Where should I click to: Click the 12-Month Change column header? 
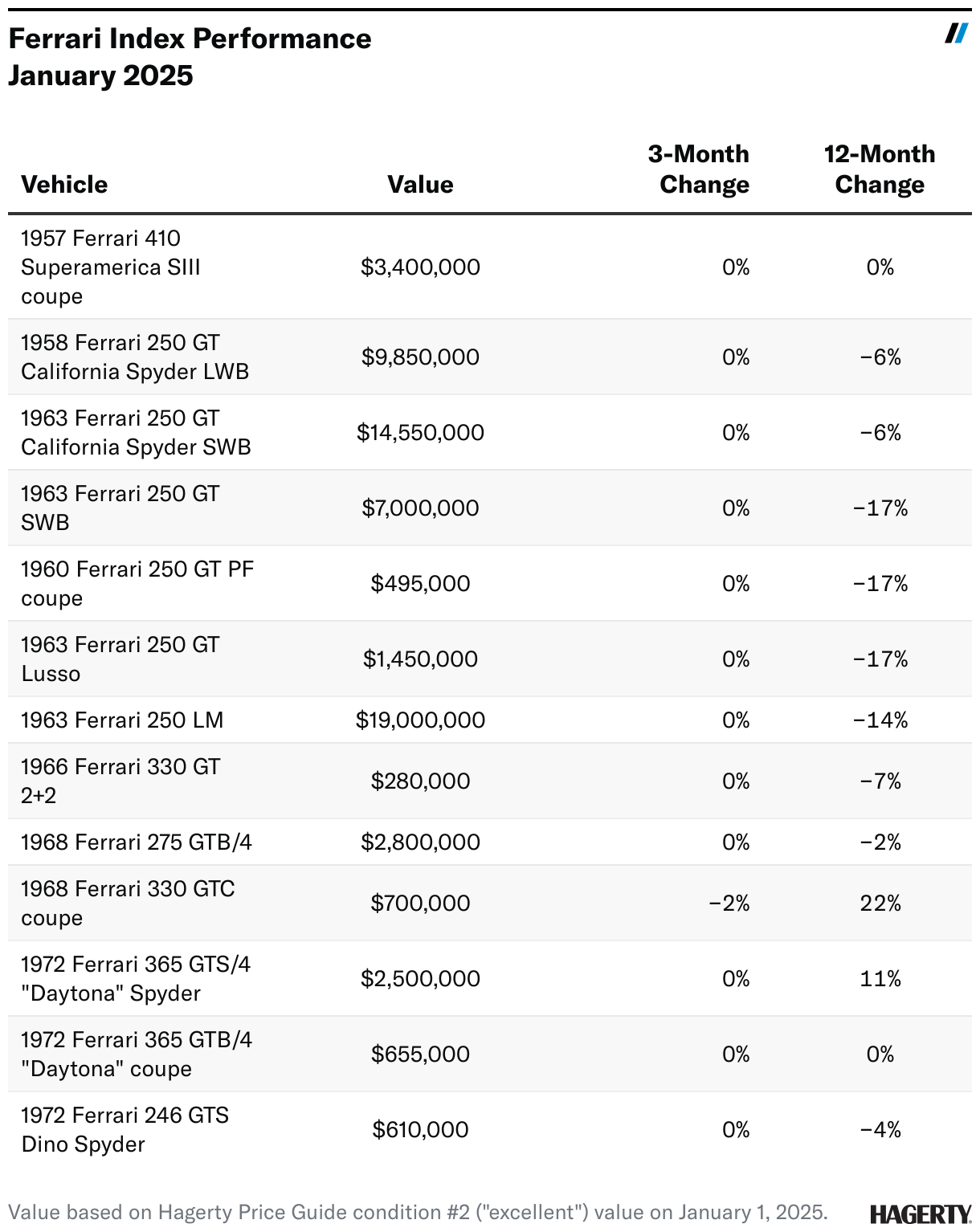[x=880, y=169]
